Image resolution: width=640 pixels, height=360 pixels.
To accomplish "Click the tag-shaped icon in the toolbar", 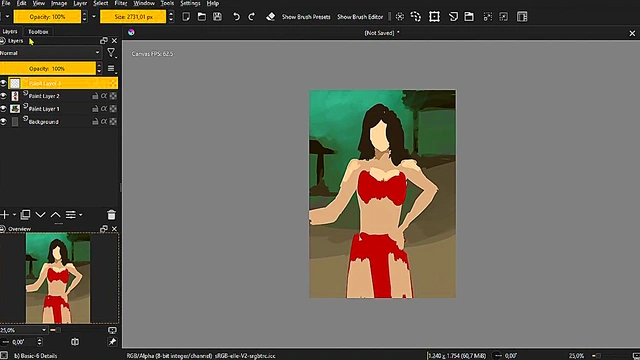I will click(x=453, y=17).
